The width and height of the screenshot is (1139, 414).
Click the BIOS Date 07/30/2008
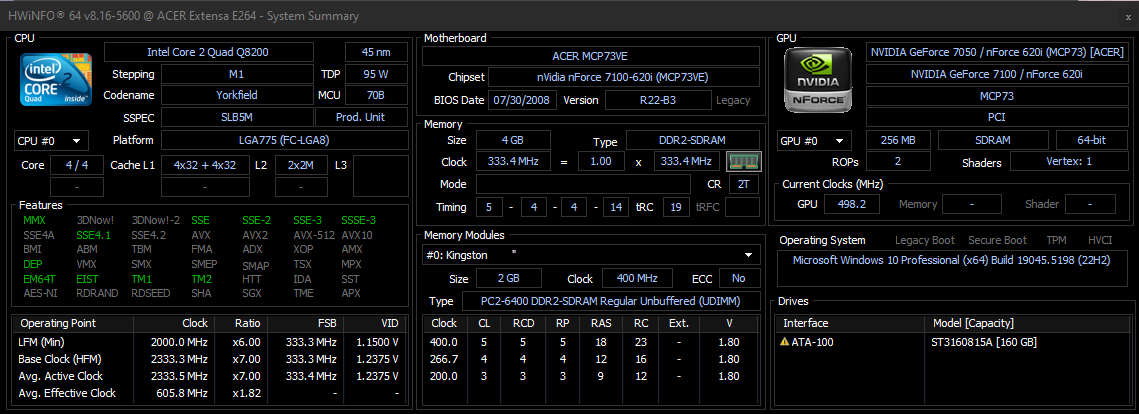pos(522,100)
